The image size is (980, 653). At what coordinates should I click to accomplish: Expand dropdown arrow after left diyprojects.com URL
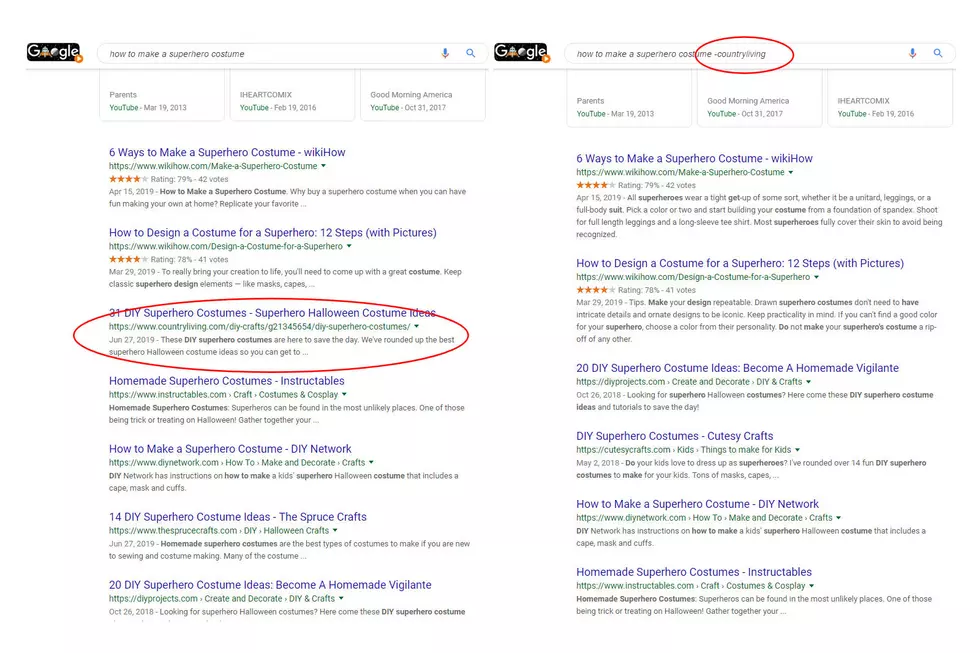(341, 598)
